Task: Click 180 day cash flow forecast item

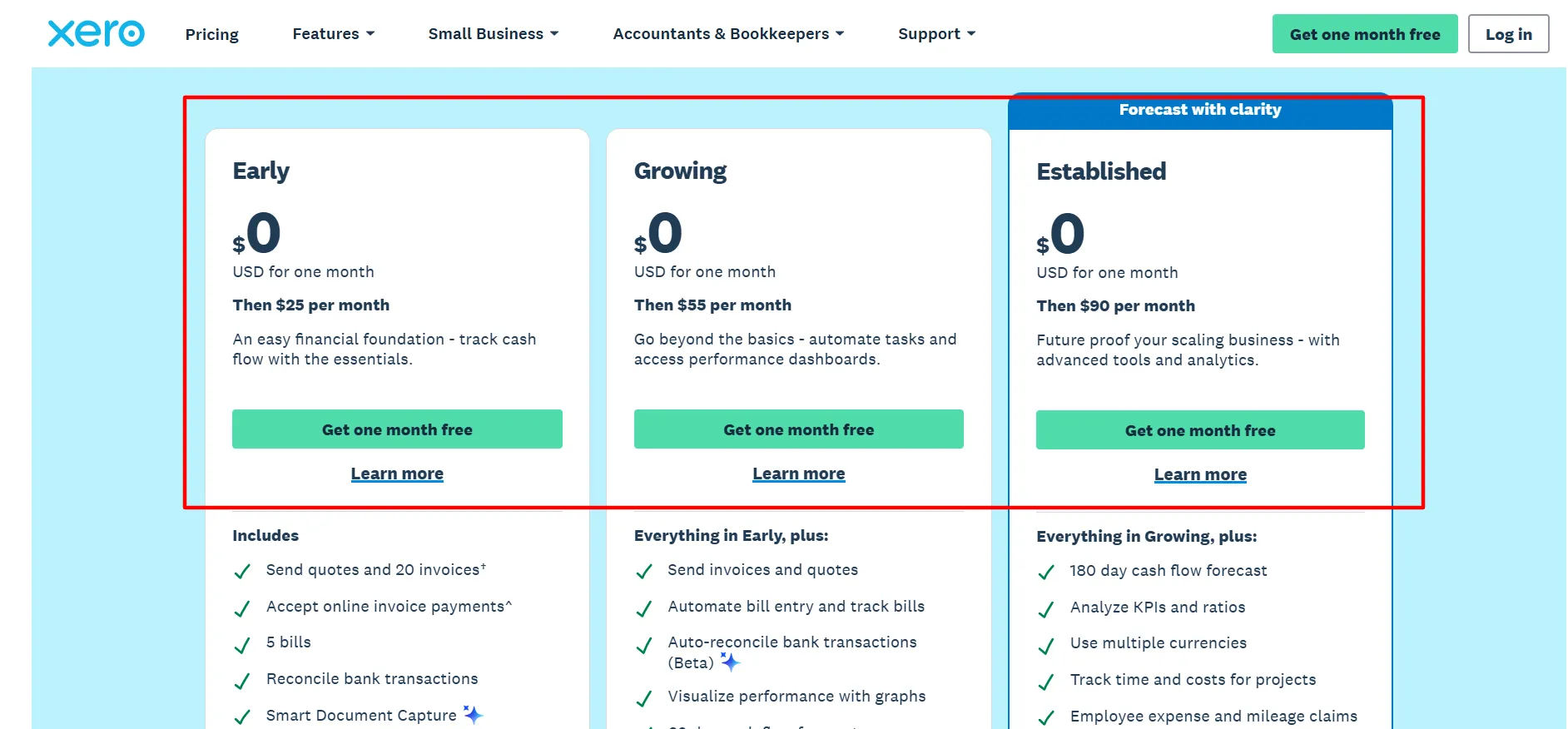Action: point(1169,571)
